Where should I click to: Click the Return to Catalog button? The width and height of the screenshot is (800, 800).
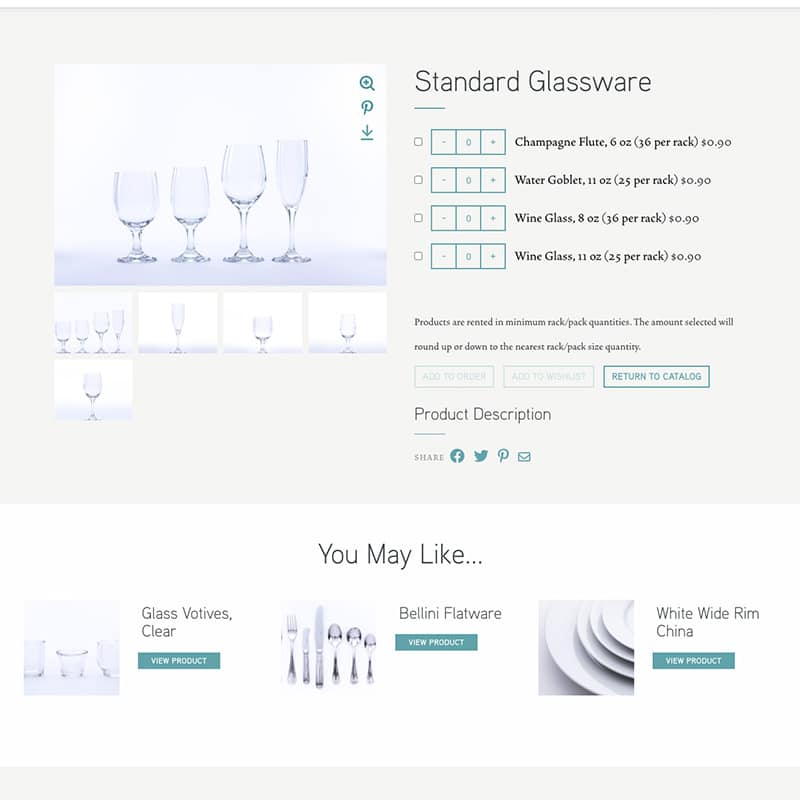pos(656,377)
